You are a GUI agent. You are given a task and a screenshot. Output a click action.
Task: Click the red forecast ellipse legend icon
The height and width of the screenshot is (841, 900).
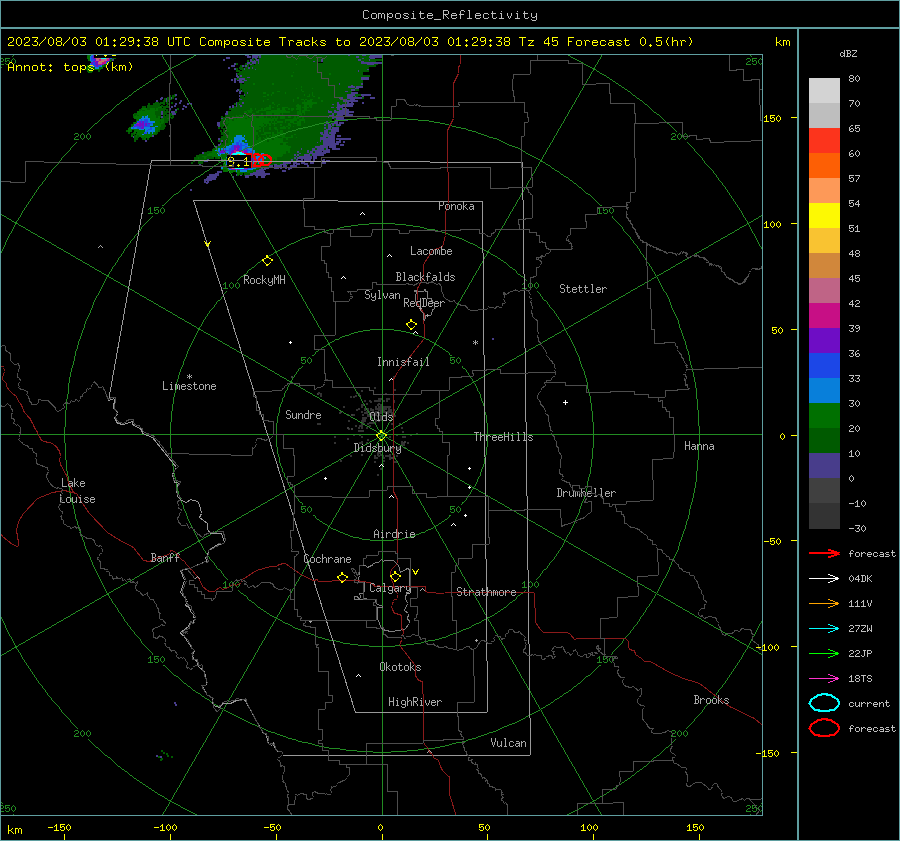[824, 728]
